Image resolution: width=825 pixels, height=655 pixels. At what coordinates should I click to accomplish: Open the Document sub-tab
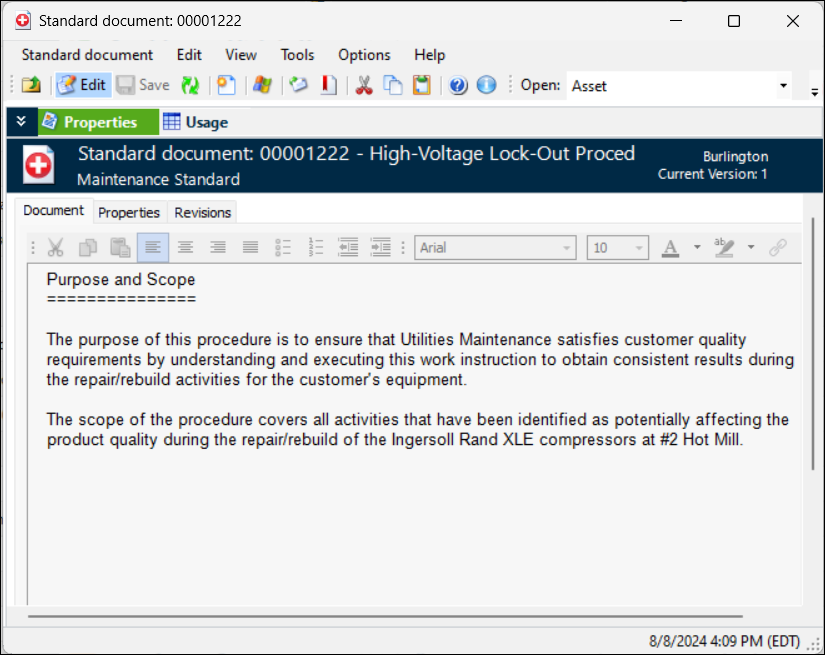(x=54, y=210)
